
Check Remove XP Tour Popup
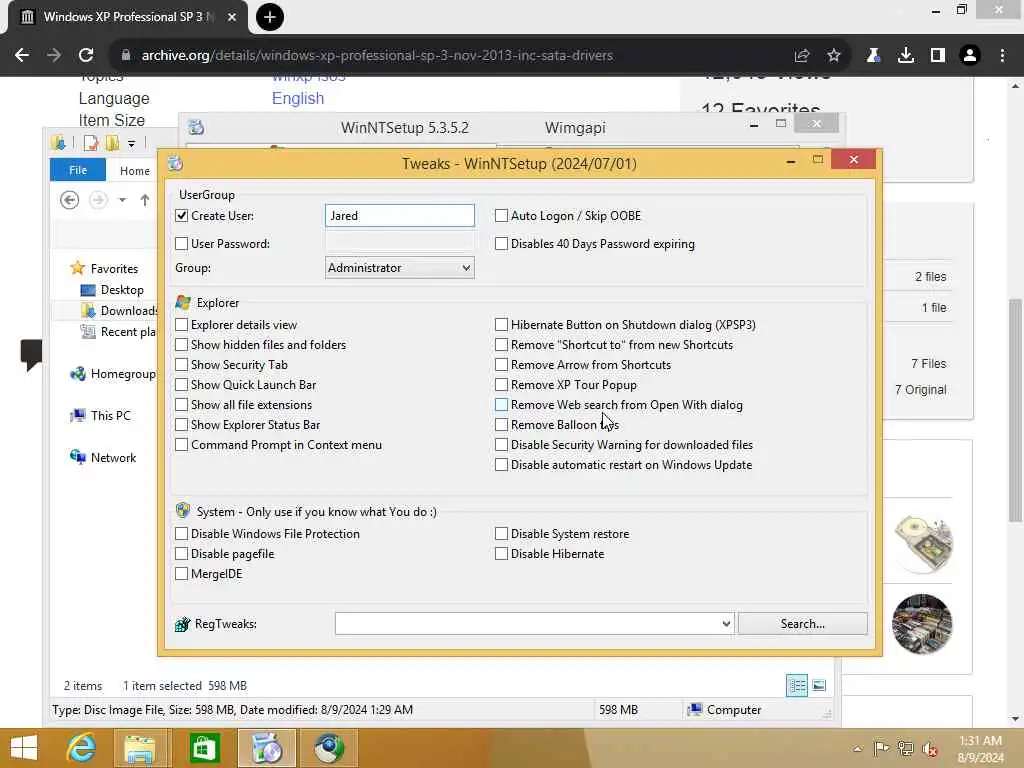coord(501,385)
